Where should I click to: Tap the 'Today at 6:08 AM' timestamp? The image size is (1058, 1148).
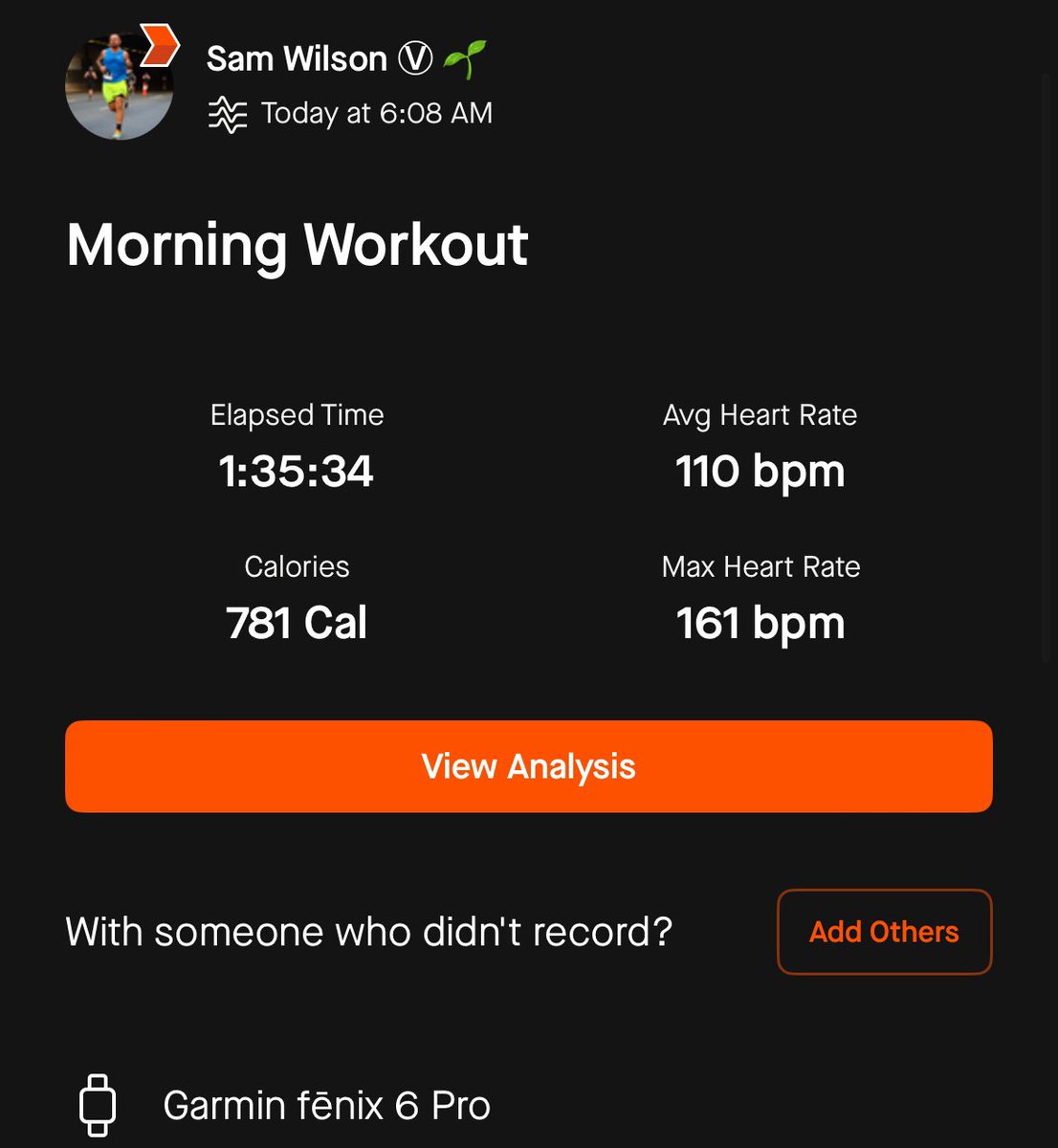pyautogui.click(x=377, y=113)
